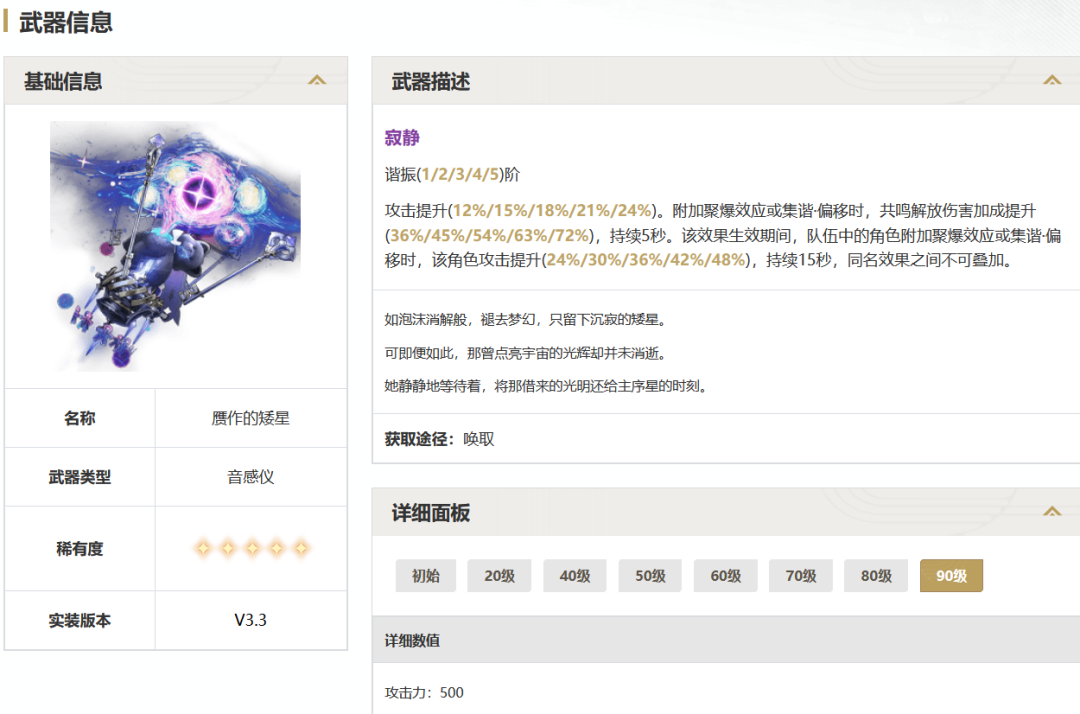Collapse the 详细面板 section
The height and width of the screenshot is (714, 1080).
[1052, 512]
